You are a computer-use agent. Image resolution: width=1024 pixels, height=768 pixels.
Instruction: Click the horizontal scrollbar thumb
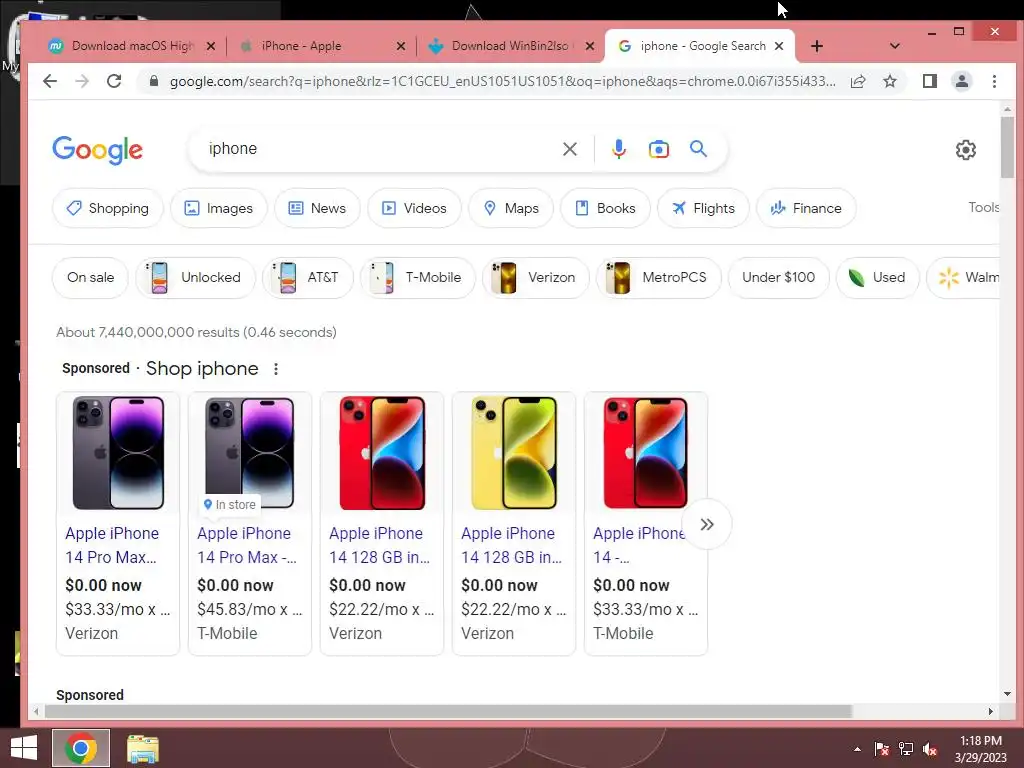[x=448, y=711]
